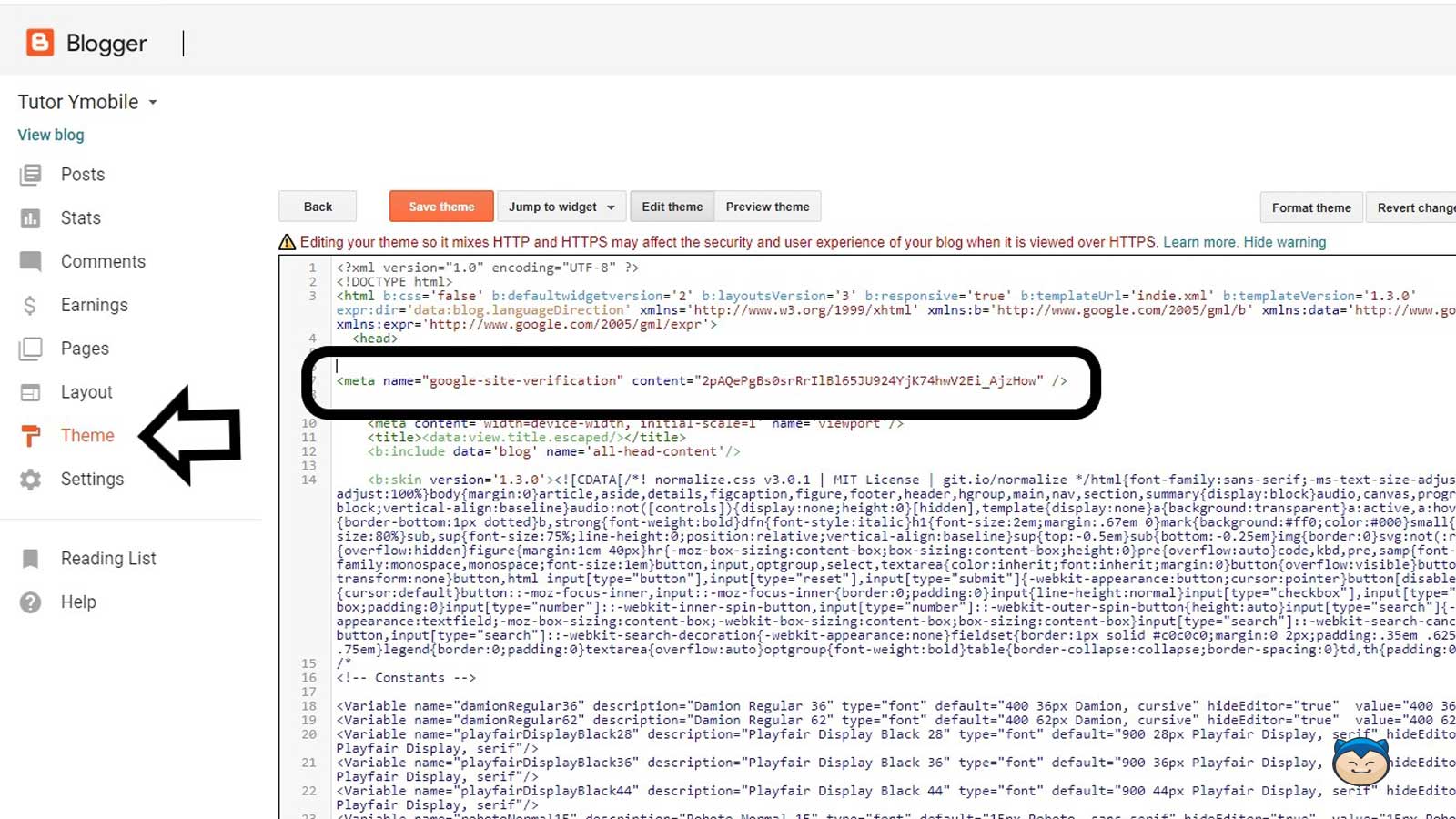Select the Theme menu item
The width and height of the screenshot is (1456, 819).
[x=87, y=436]
